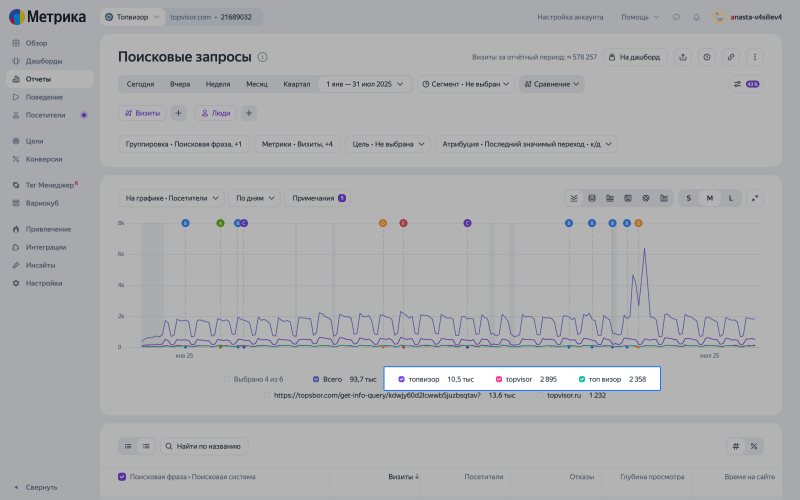800x500 pixels.
Task: Select the Неделя period tab
Action: point(218,84)
